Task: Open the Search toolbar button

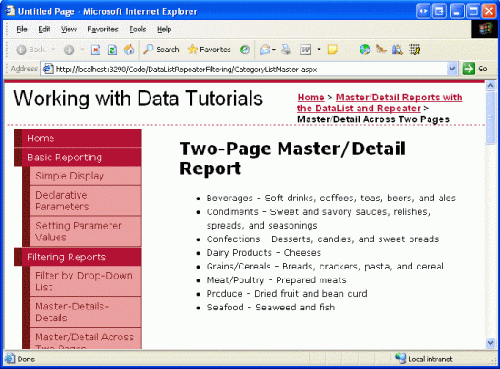Action: [x=161, y=50]
